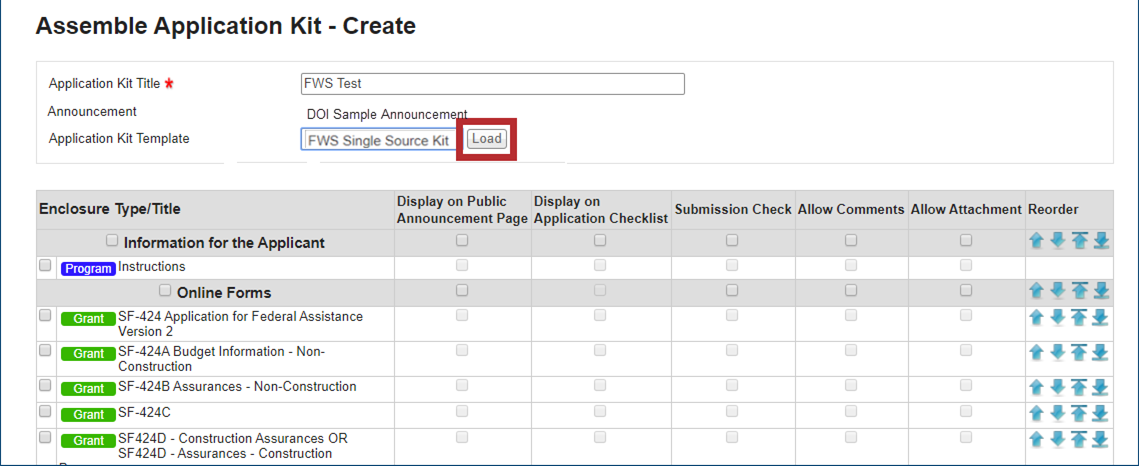
Task: Move SF-424C row to the bottom
Action: [x=1101, y=413]
